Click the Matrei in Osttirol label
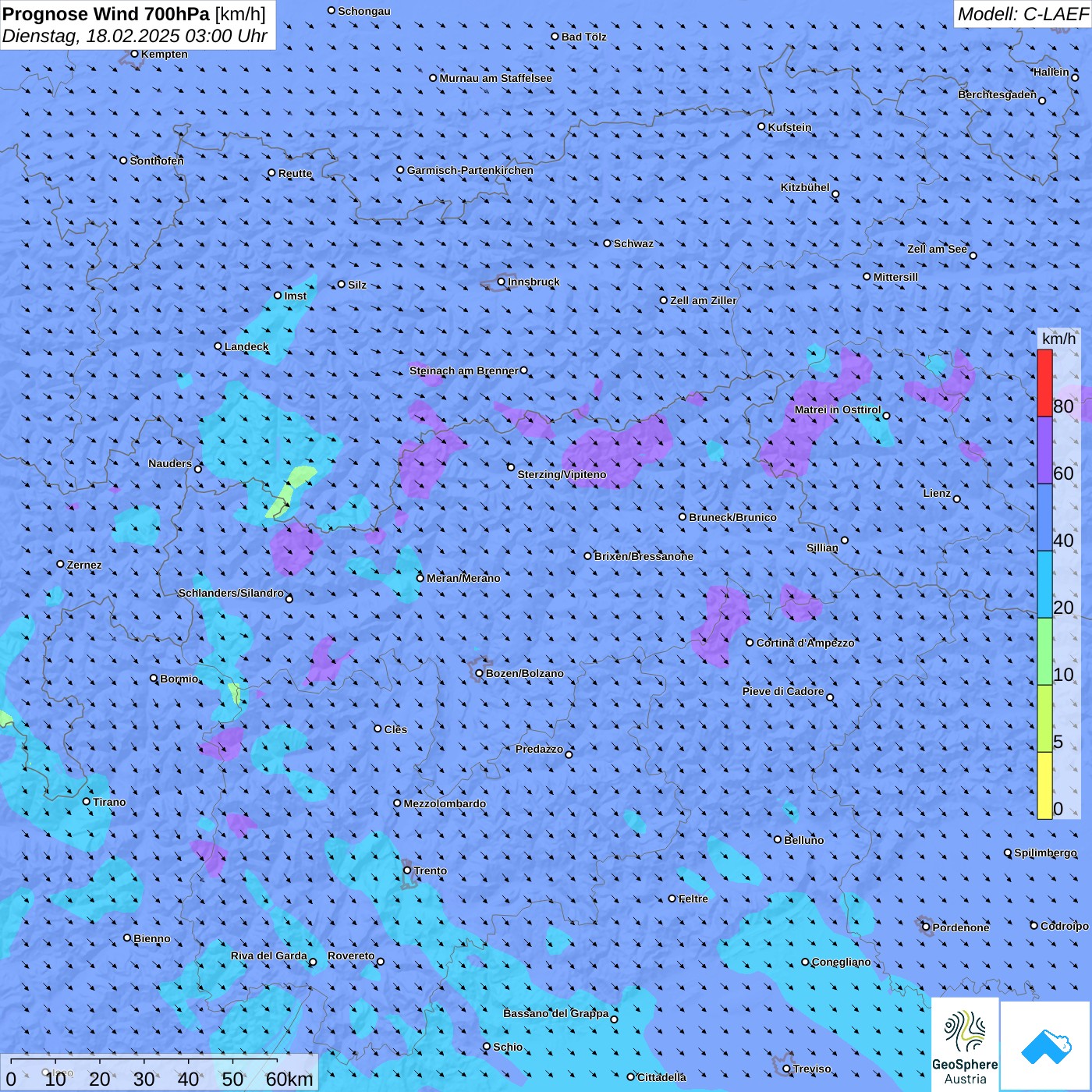 click(x=838, y=409)
